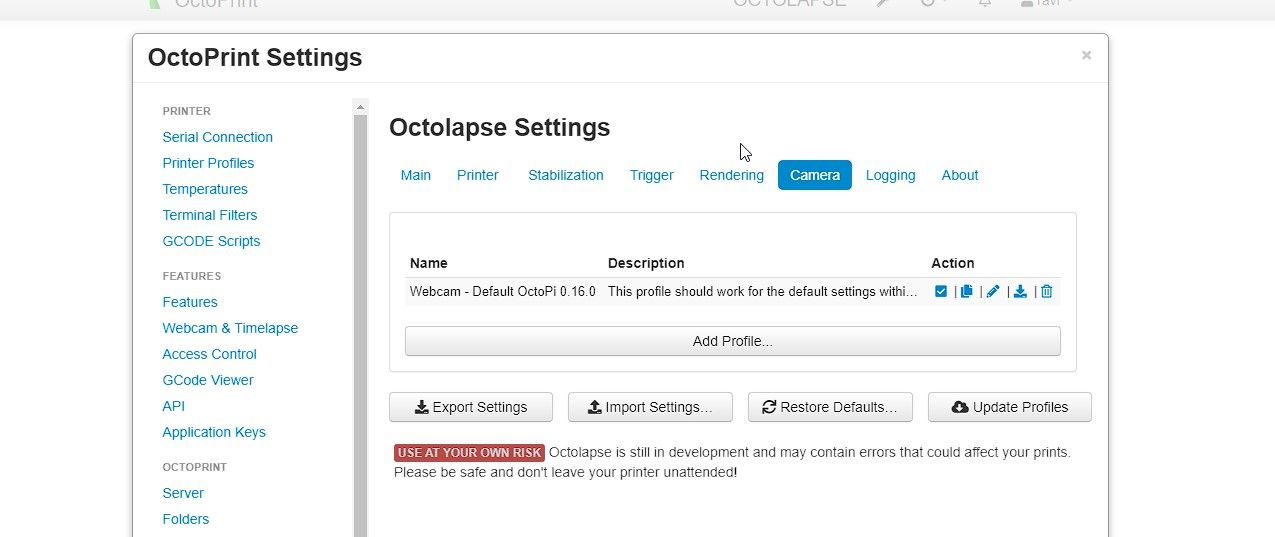Go to the Trigger tab
Screen dimensions: 1275x537
tap(651, 175)
